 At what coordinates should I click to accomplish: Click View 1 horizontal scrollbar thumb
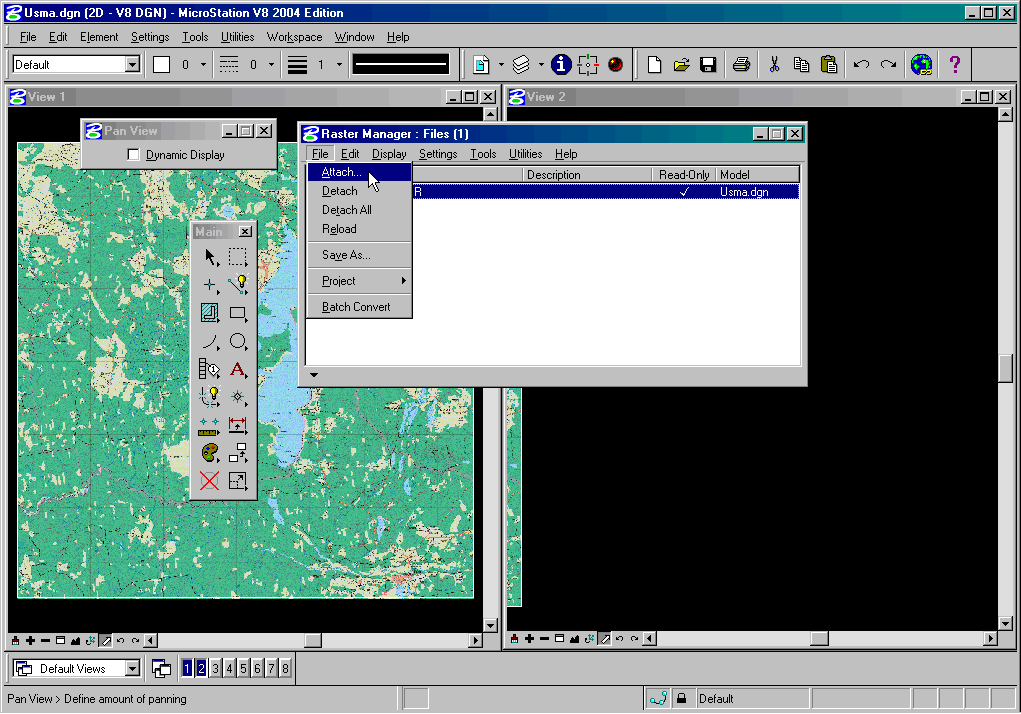(313, 640)
